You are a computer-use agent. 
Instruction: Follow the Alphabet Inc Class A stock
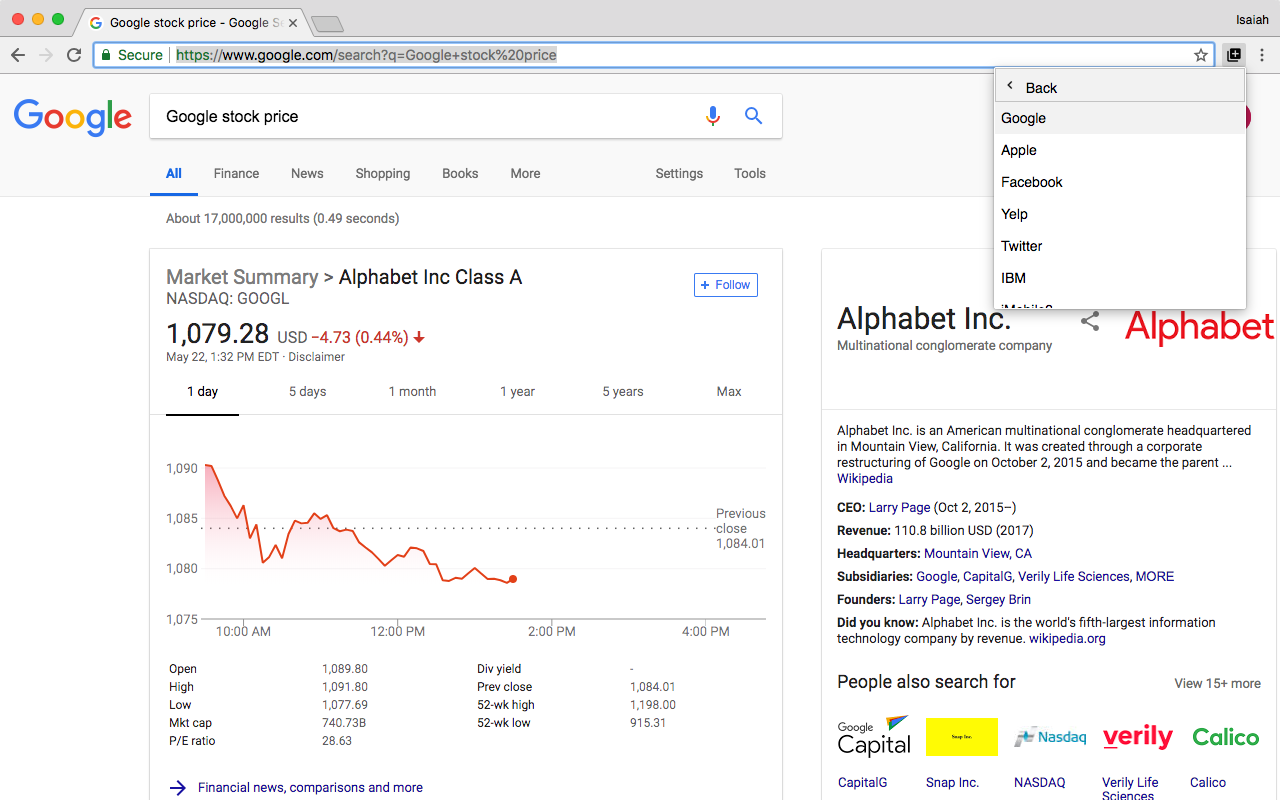[725, 285]
